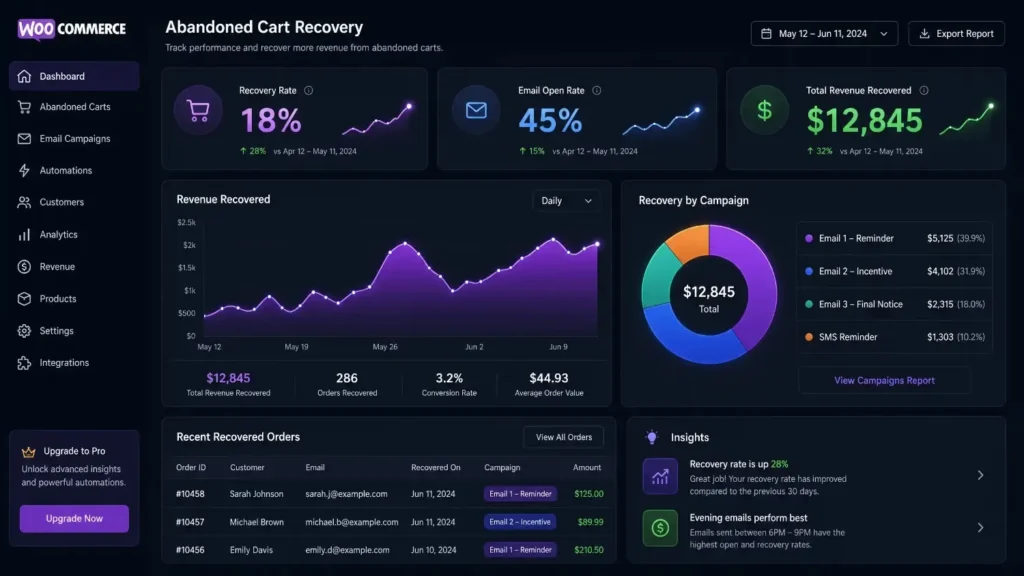Open the Daily interval dropdown
The image size is (1024, 576).
pyautogui.click(x=566, y=201)
